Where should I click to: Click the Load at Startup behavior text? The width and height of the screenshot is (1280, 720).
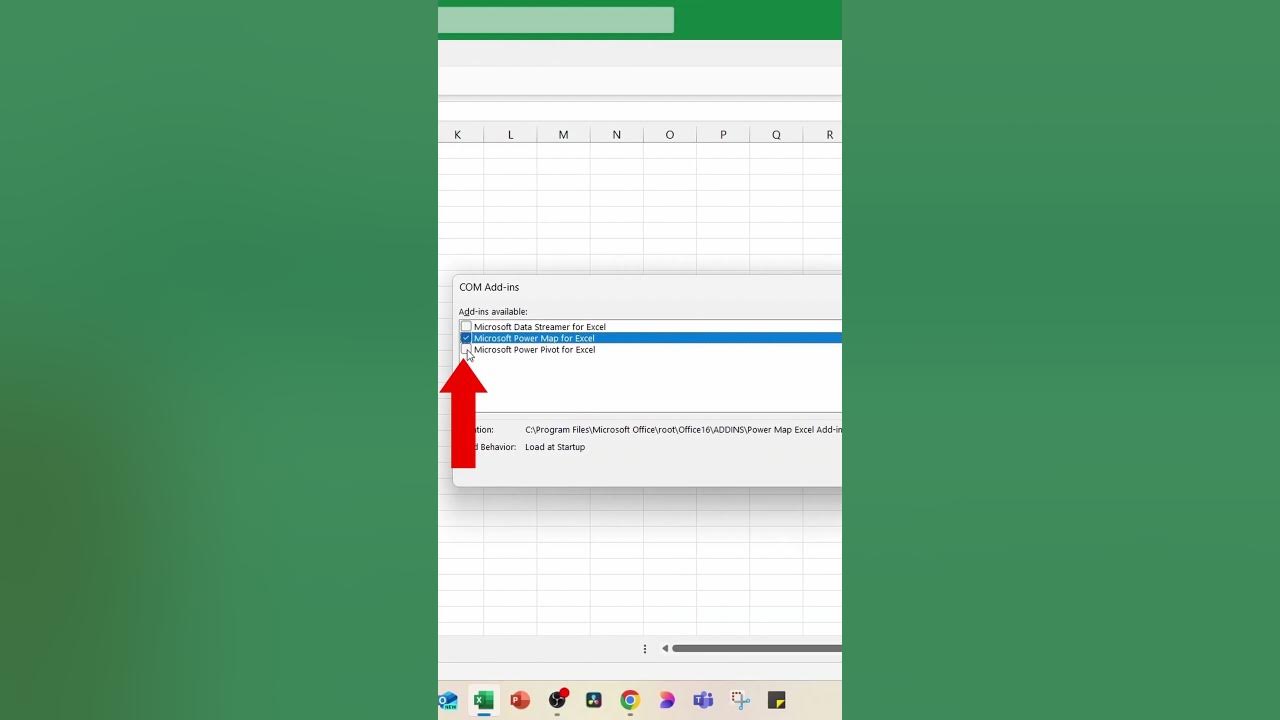[x=555, y=447]
